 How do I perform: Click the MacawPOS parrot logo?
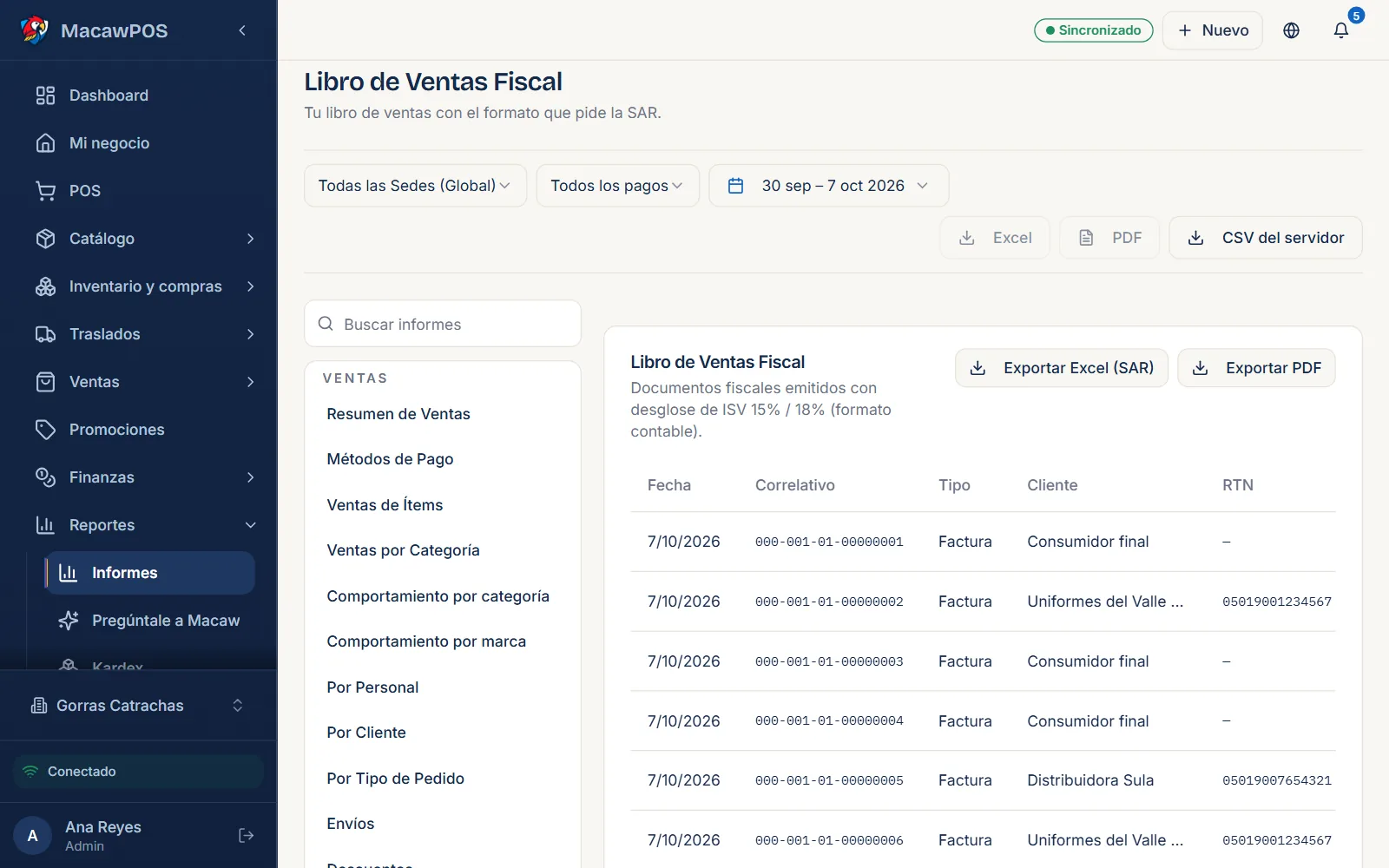point(35,30)
